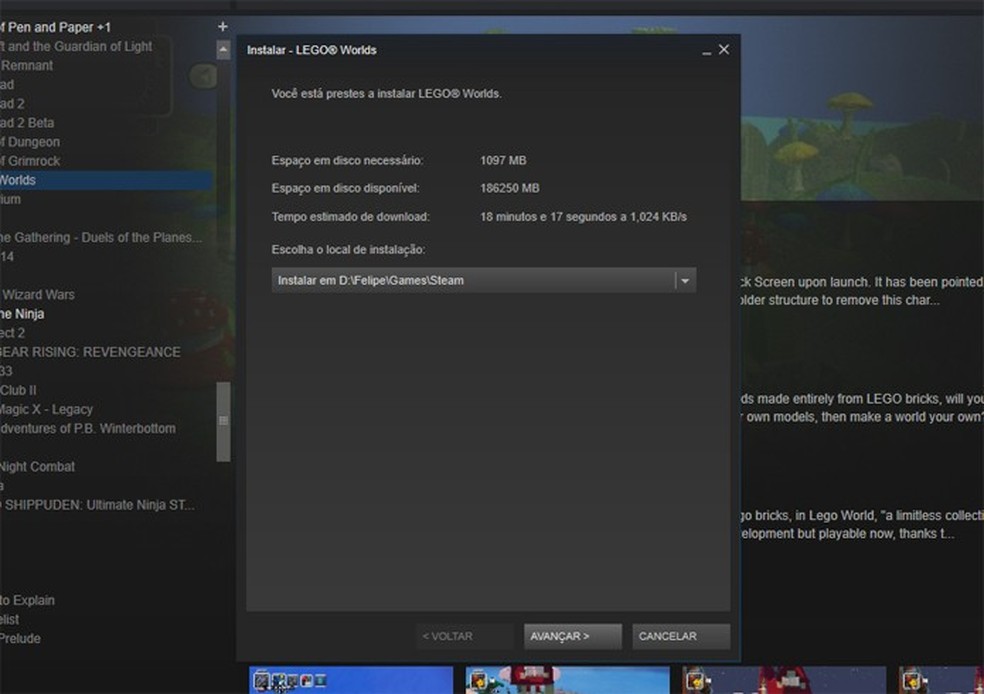Open the third screenshot thumbnail at the bottom
Screen dimensions: 984x694
(784, 680)
